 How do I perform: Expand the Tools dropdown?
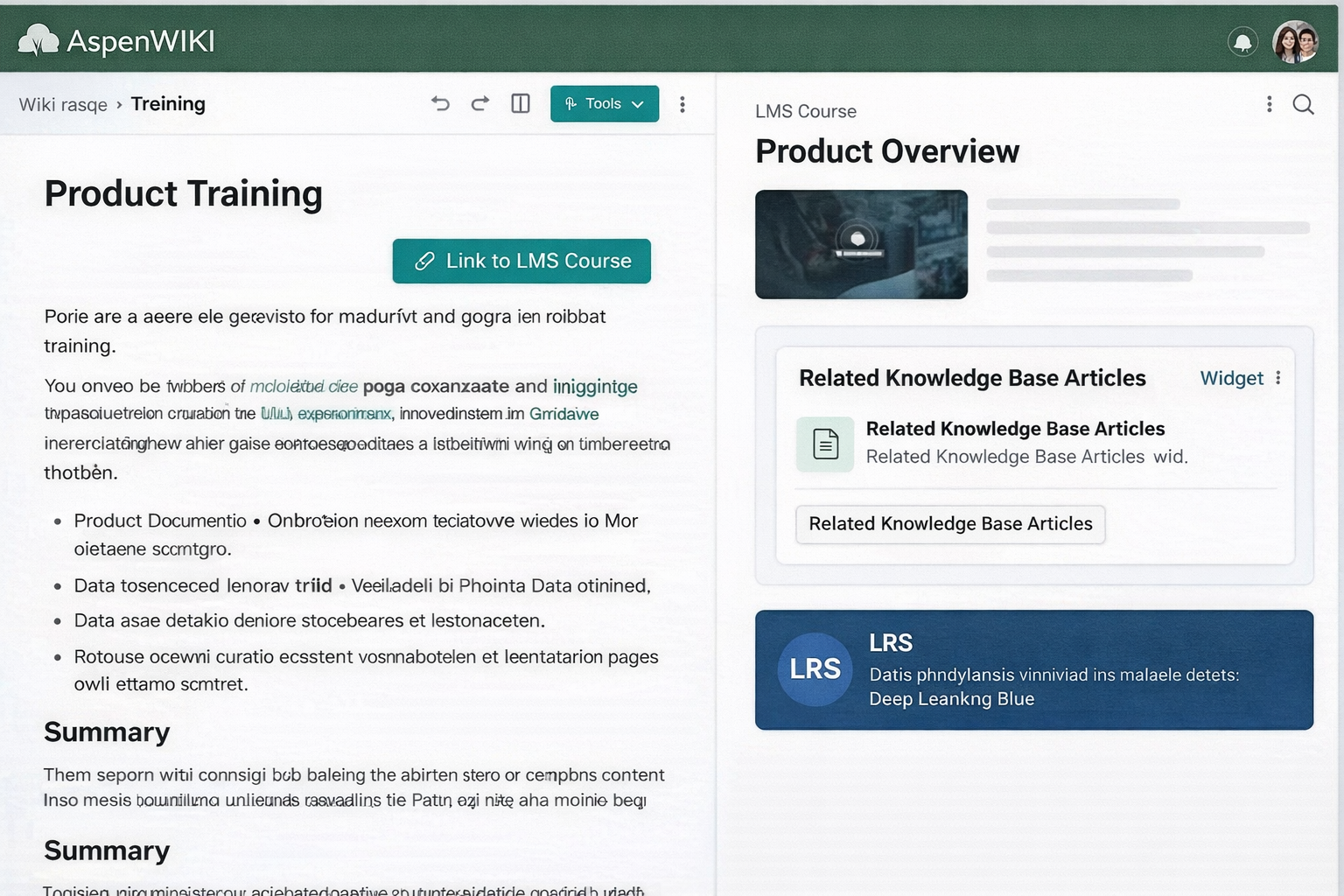pos(604,104)
